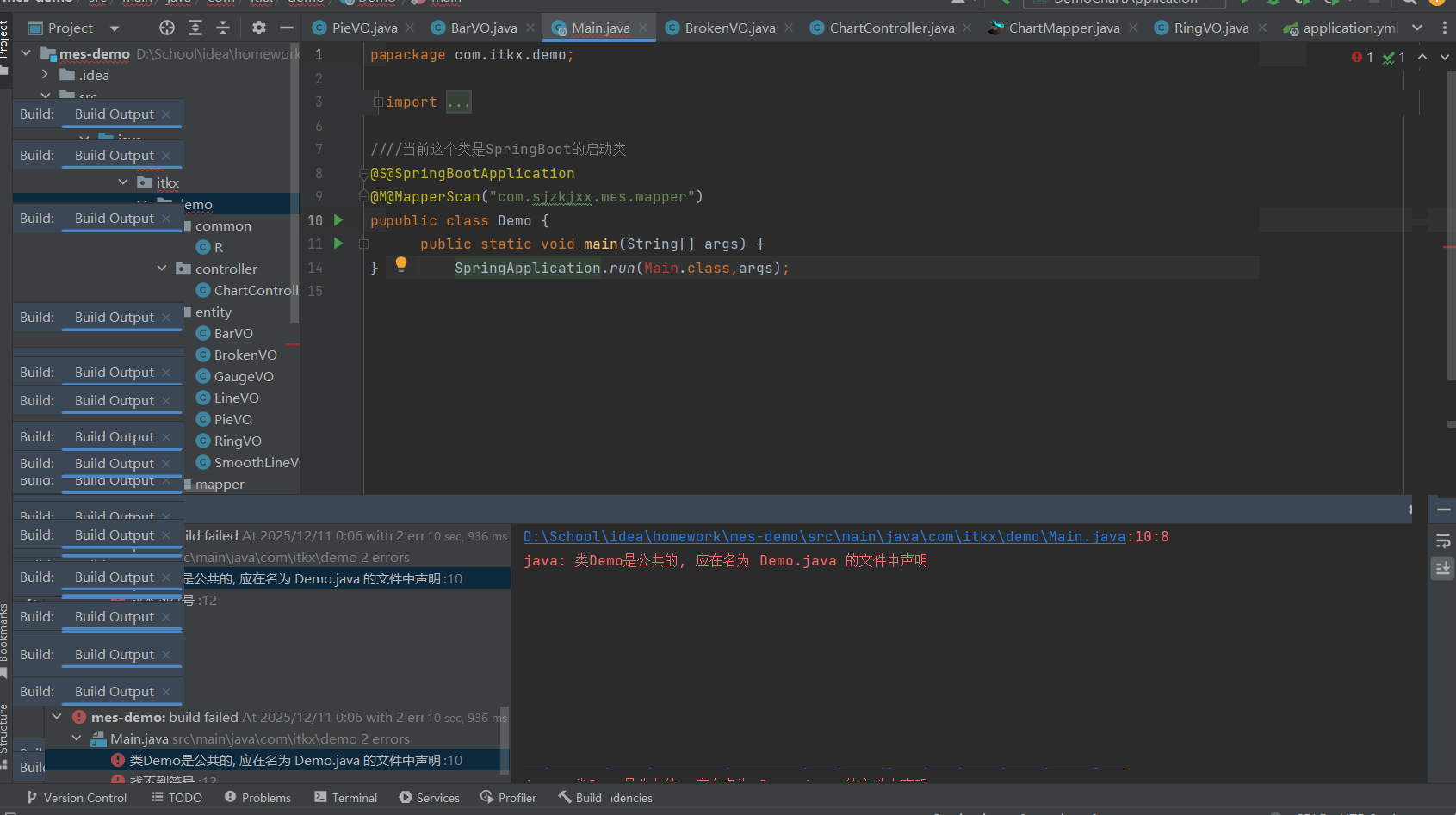
Task: Toggle soft-wrap in build output
Action: click(x=1443, y=541)
